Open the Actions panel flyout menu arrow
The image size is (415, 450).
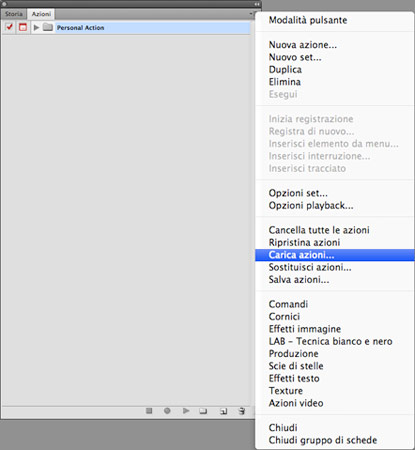pyautogui.click(x=251, y=14)
